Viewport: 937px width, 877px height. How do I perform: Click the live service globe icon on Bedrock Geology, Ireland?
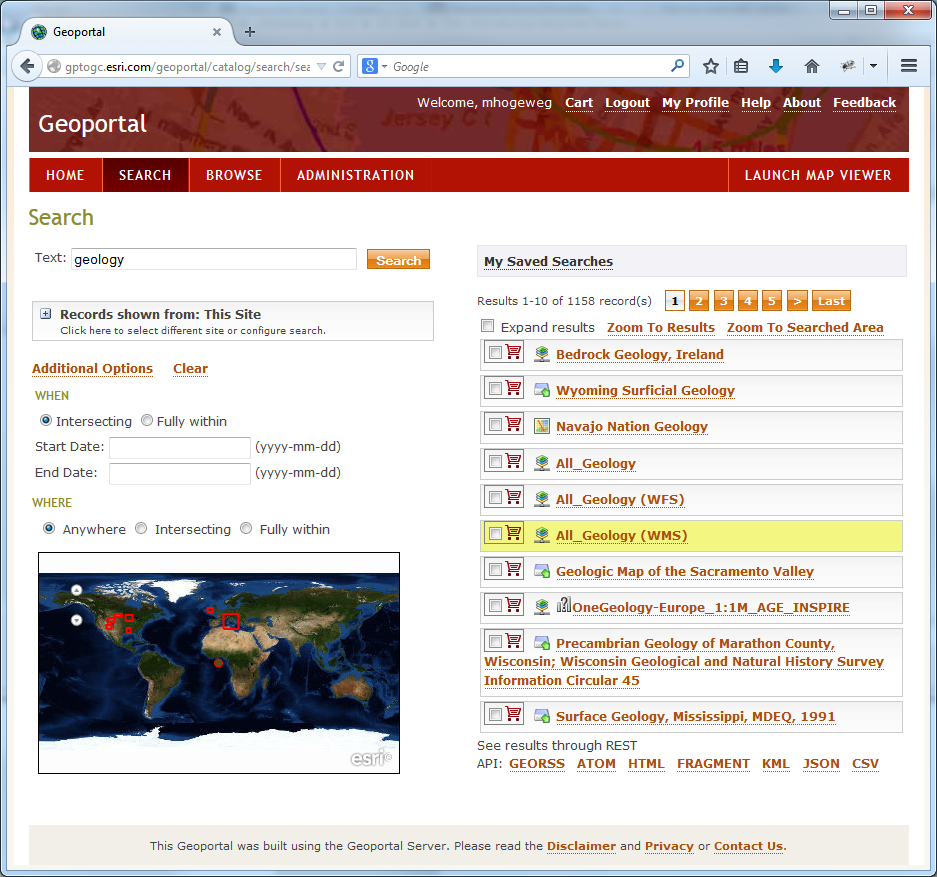541,352
